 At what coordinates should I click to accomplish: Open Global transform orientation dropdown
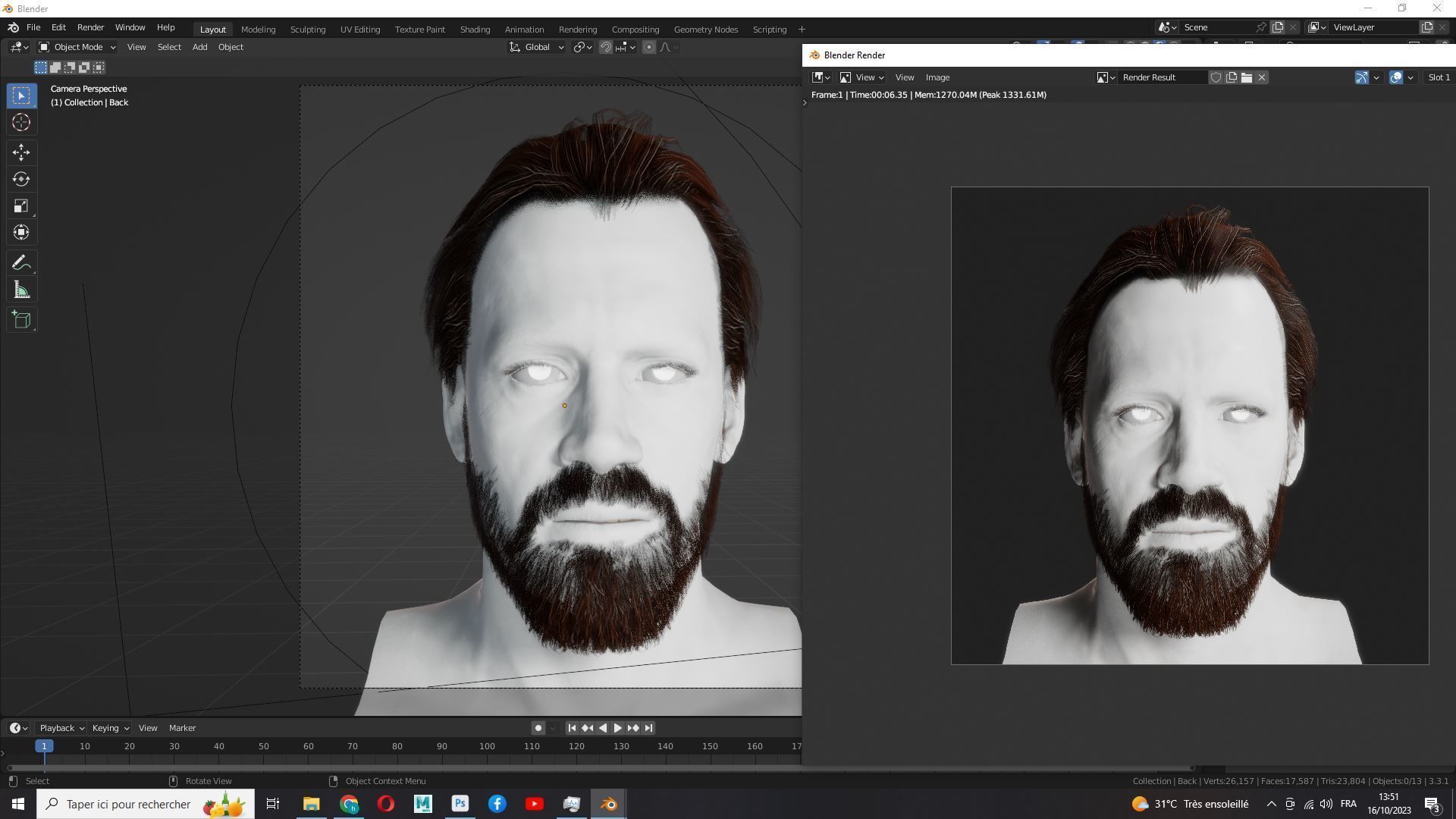click(x=537, y=47)
